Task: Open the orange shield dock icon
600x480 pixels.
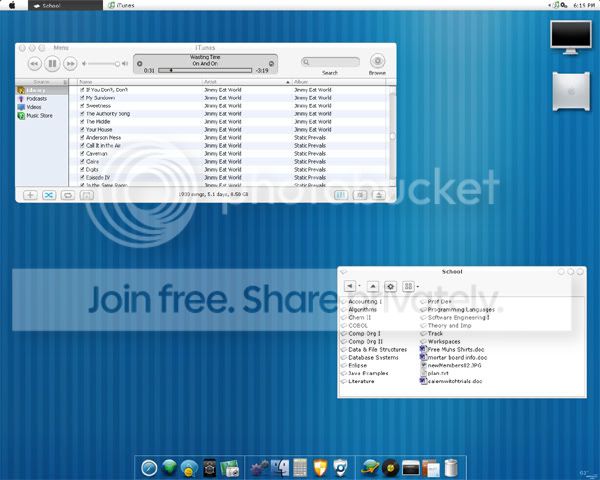Action: [x=320, y=468]
